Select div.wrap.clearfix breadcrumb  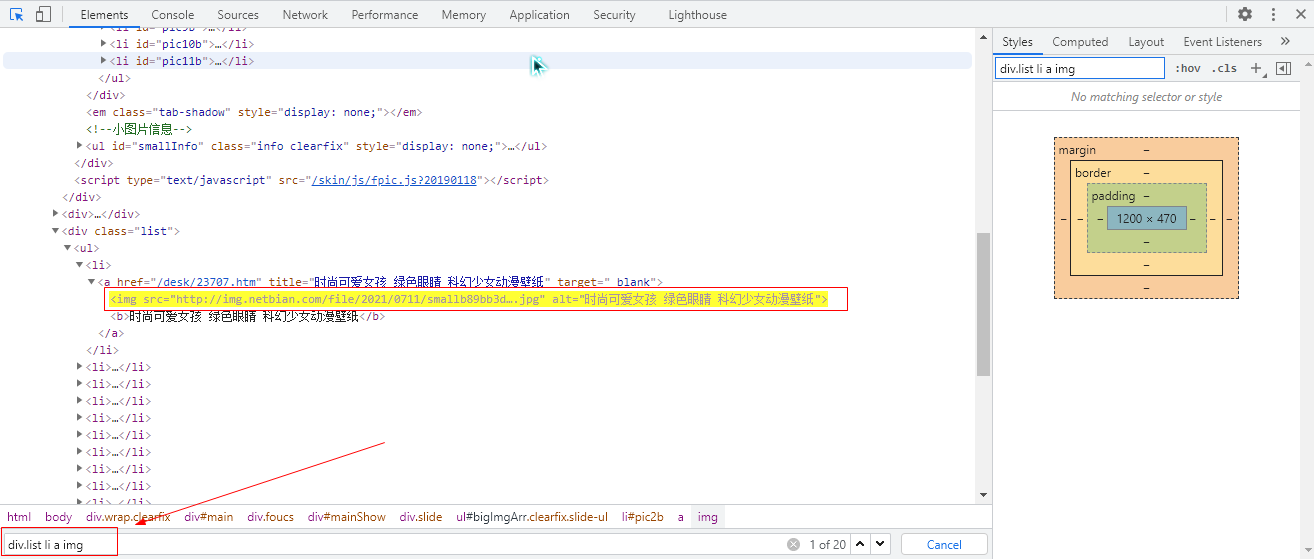128,517
